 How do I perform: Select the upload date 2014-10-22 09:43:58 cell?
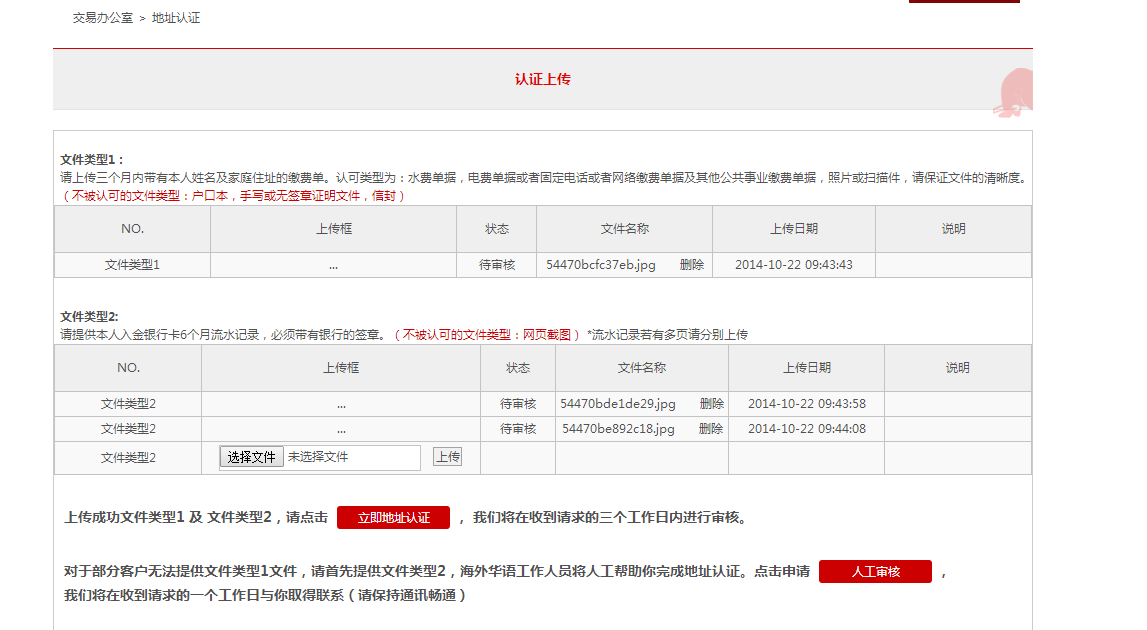tap(806, 404)
